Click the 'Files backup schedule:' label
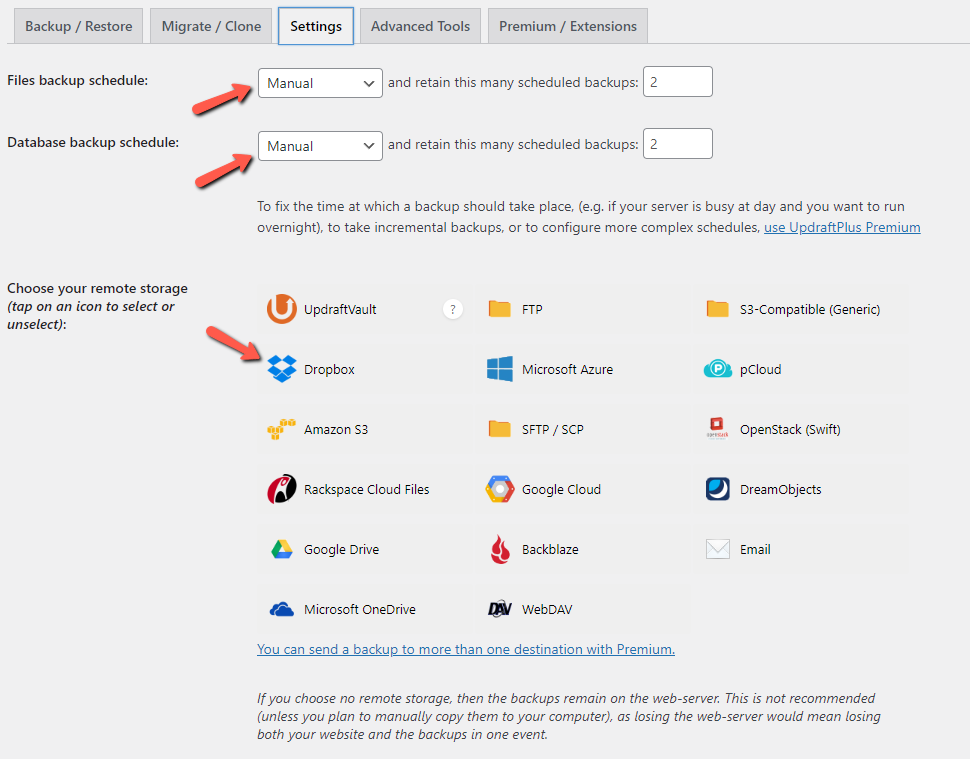This screenshot has height=759, width=970. 77,80
